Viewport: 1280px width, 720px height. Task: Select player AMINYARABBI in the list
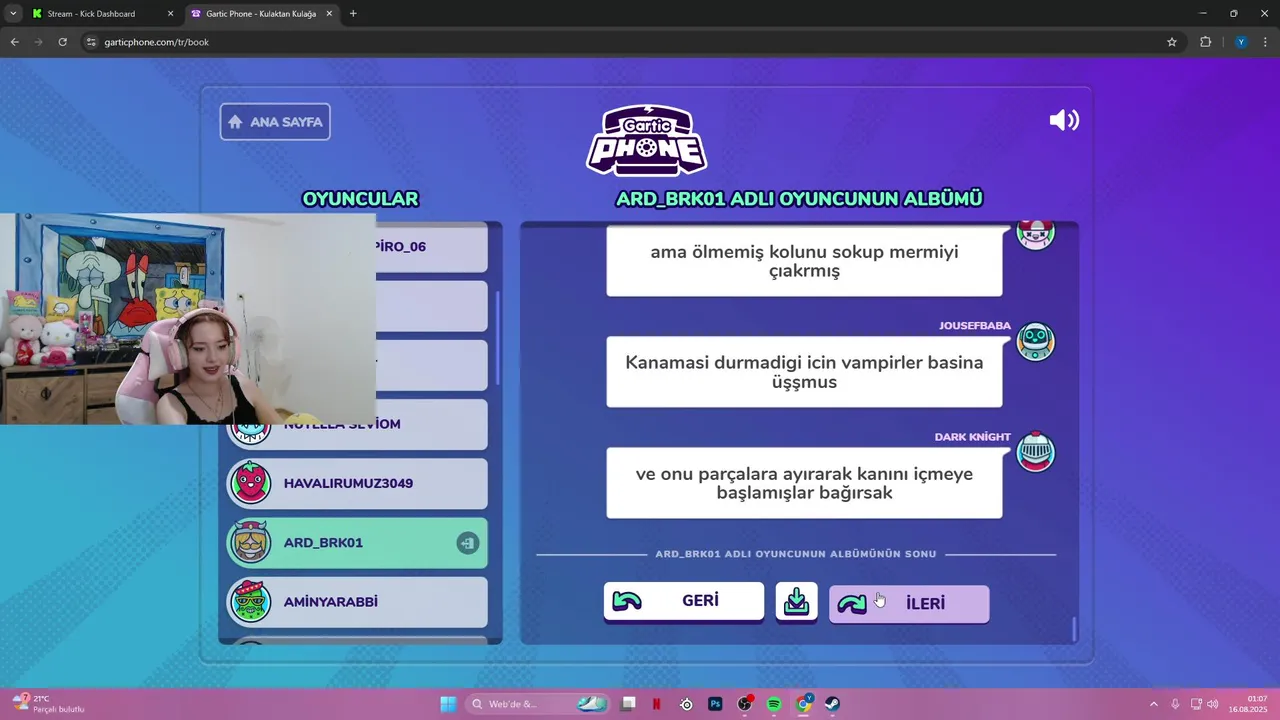(x=357, y=602)
